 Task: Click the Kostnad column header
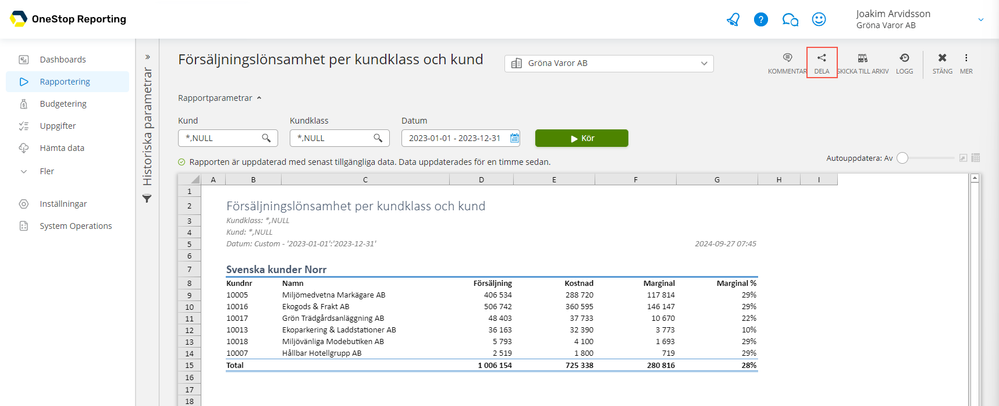tap(579, 284)
